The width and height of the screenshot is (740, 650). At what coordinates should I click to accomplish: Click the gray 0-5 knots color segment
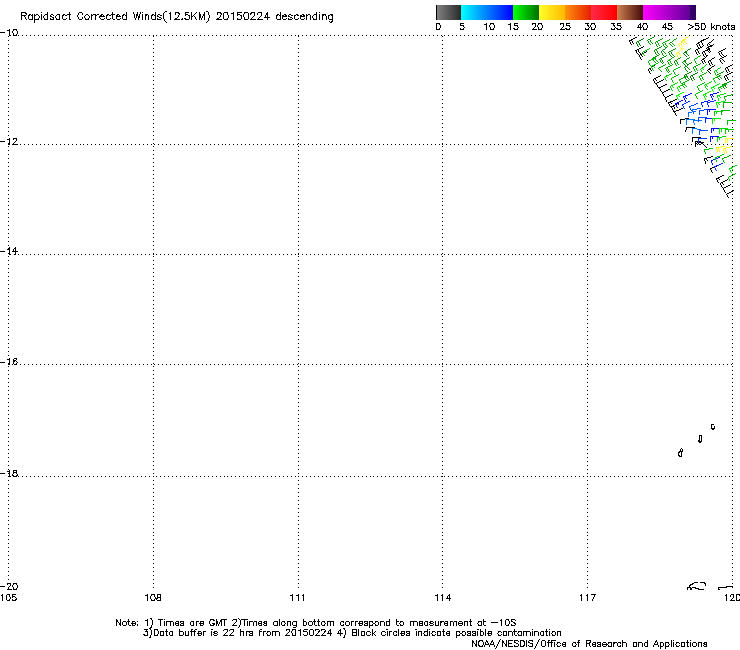[x=448, y=12]
